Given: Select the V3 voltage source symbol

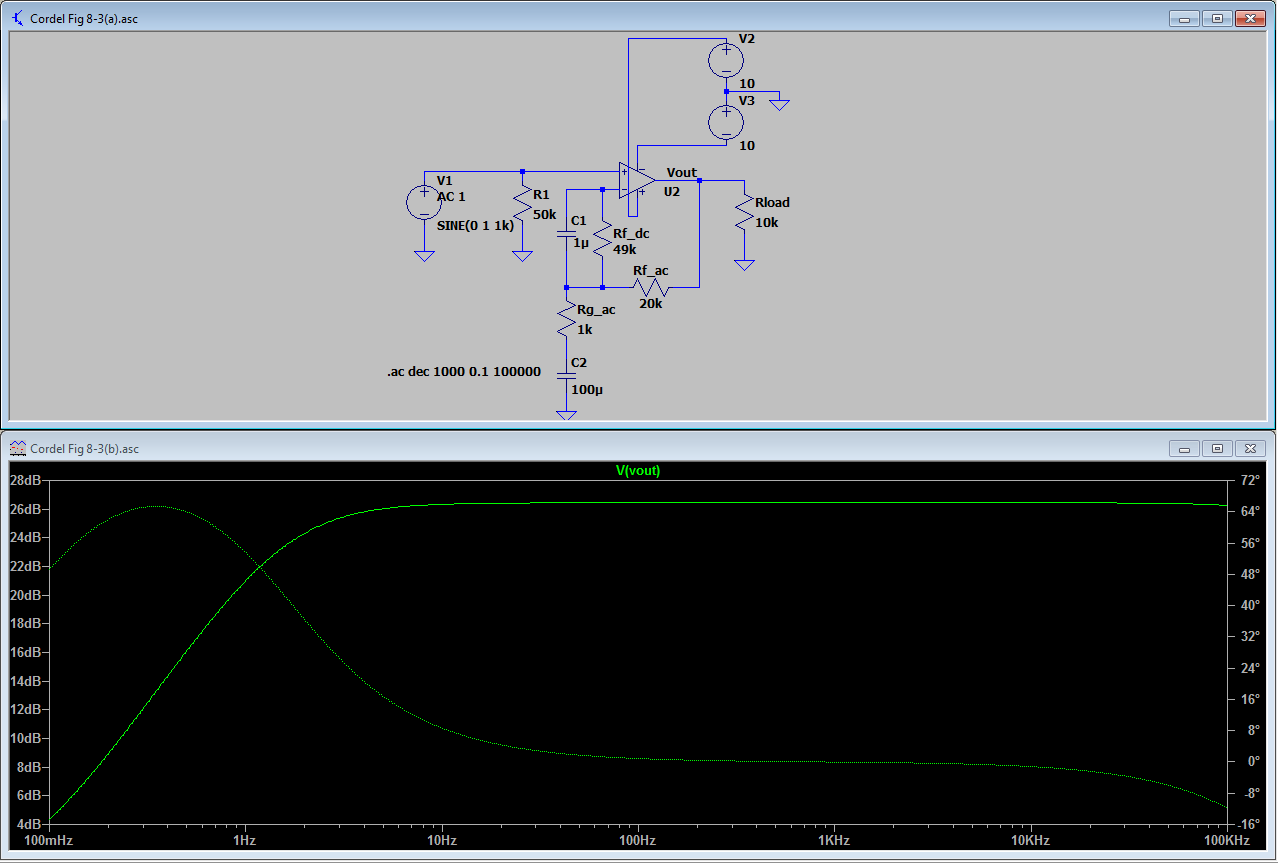Looking at the screenshot, I should tap(726, 122).
